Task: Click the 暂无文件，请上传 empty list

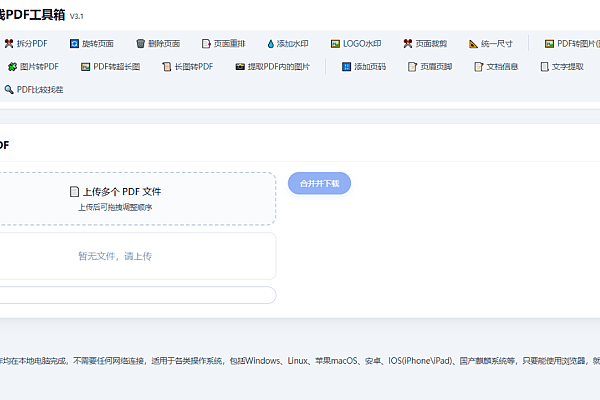Action: click(x=138, y=256)
